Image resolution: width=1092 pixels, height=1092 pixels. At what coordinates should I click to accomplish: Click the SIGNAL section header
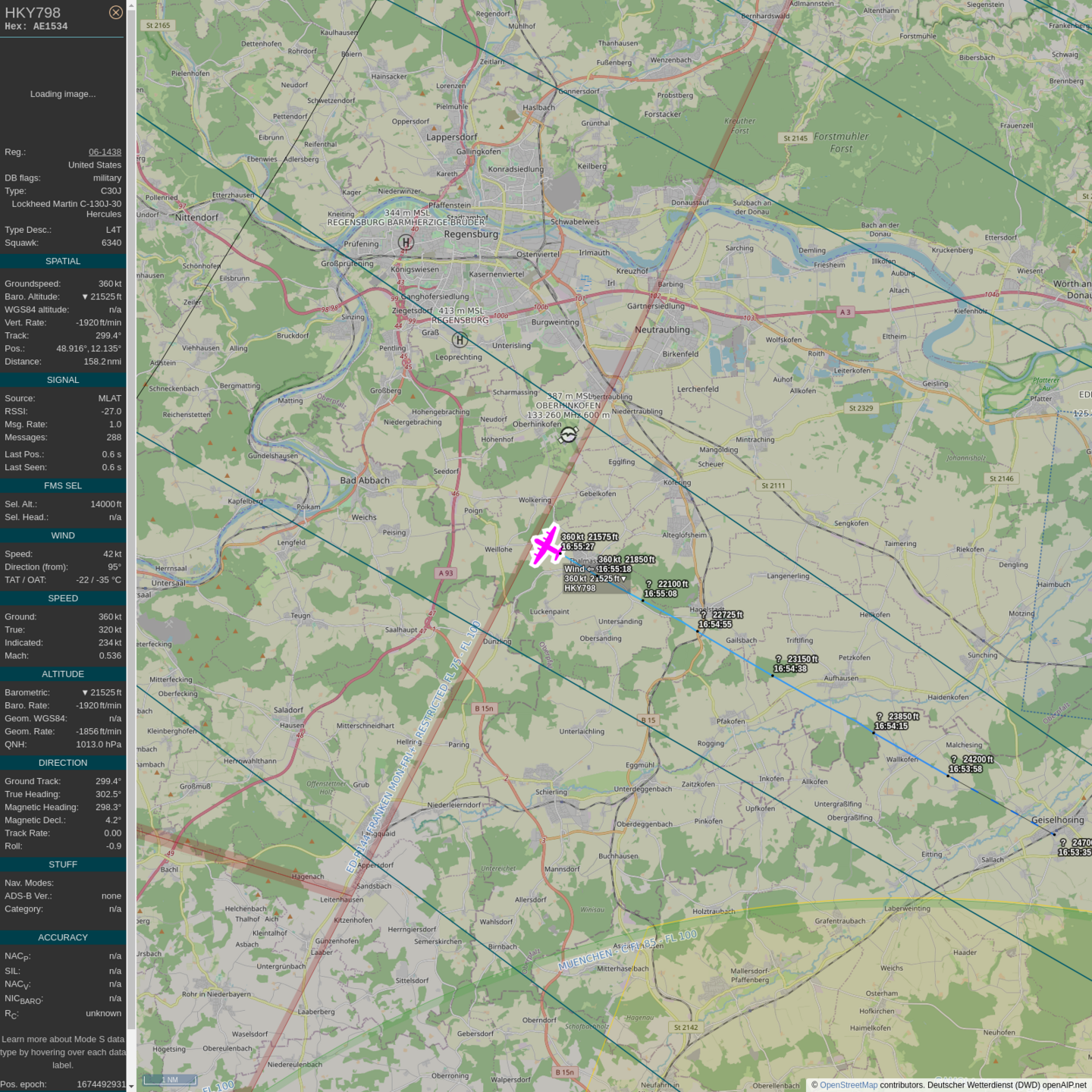[x=63, y=380]
